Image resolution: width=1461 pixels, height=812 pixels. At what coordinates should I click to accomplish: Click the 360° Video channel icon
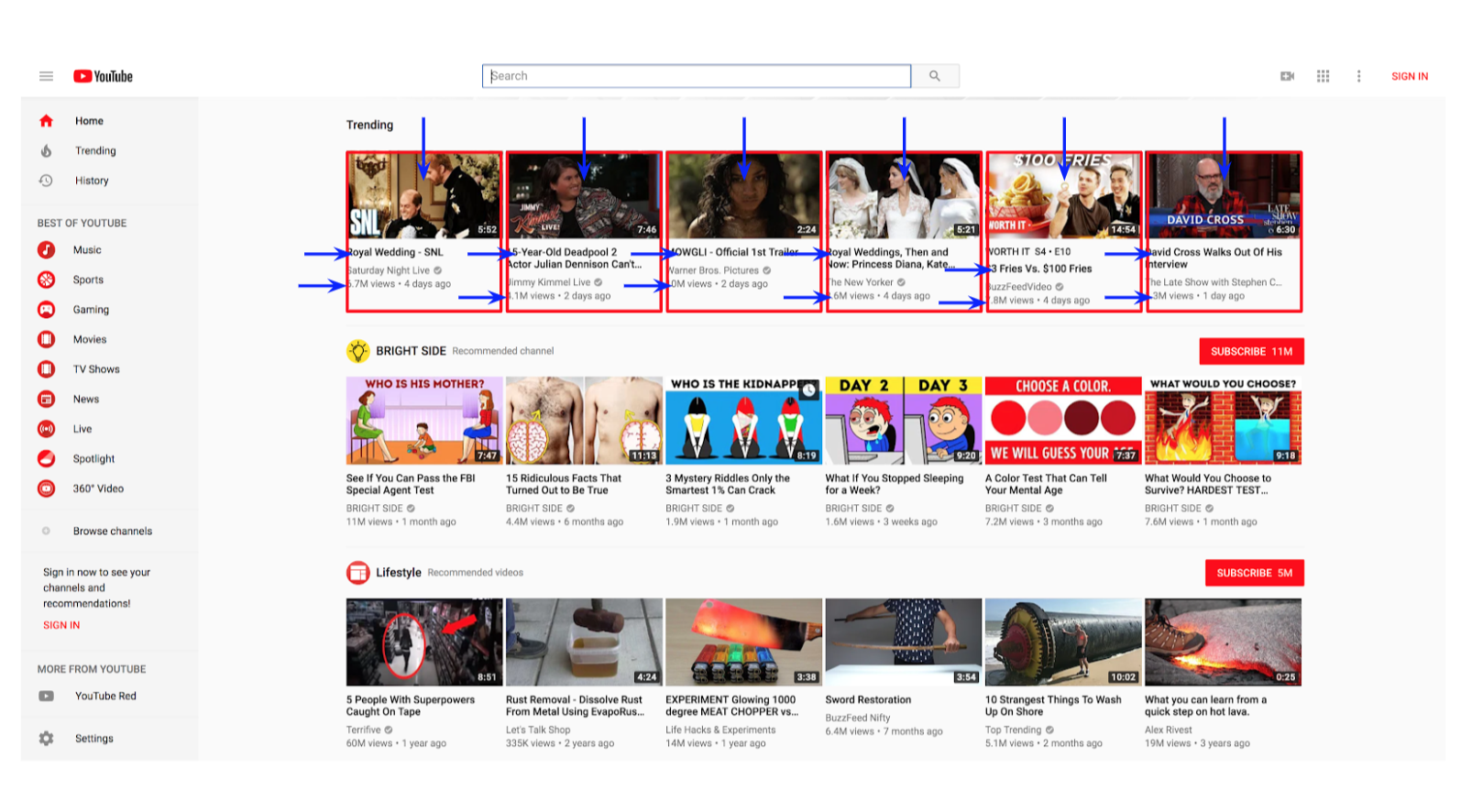pyautogui.click(x=46, y=488)
